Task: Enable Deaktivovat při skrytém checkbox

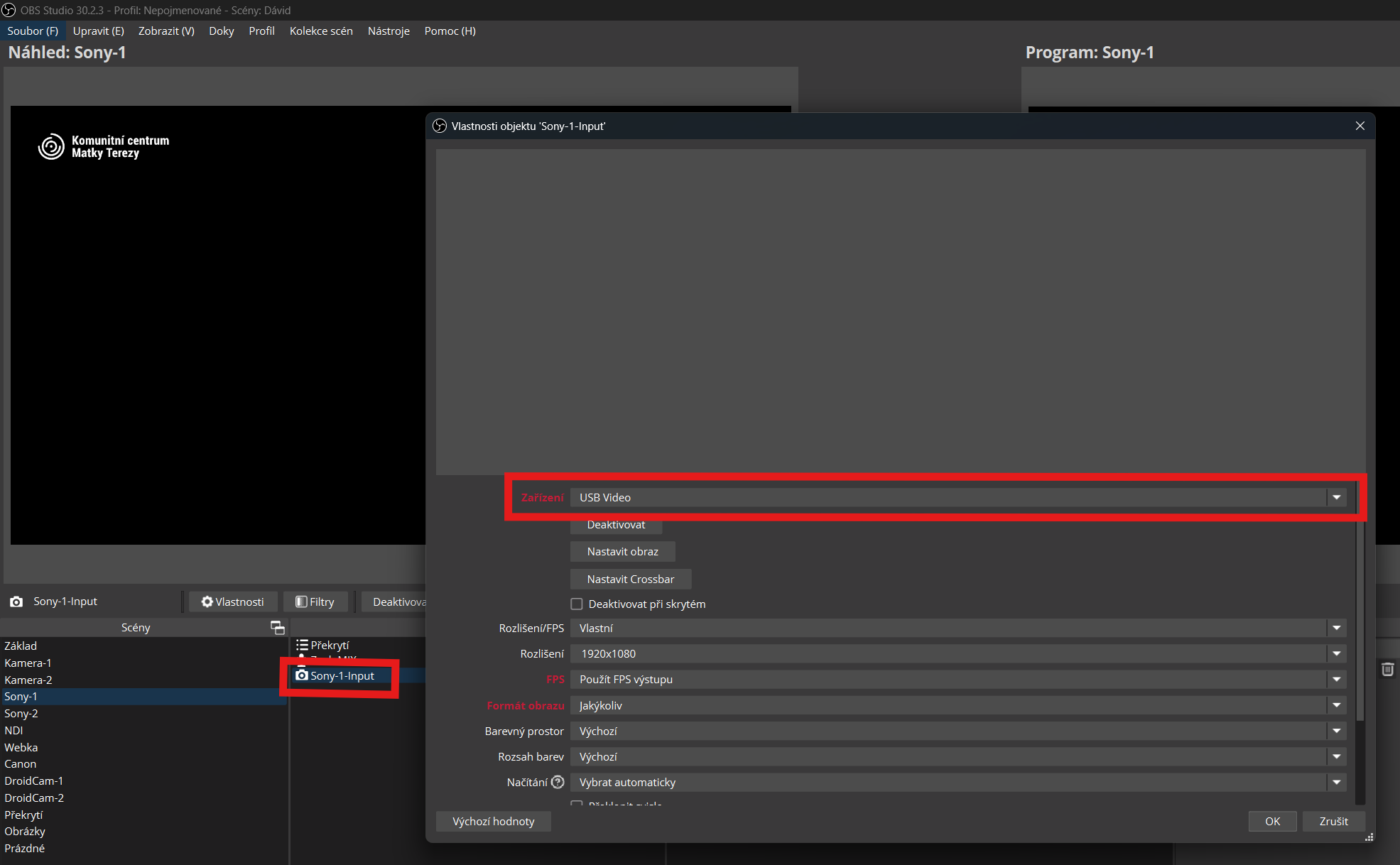Action: coord(577,604)
